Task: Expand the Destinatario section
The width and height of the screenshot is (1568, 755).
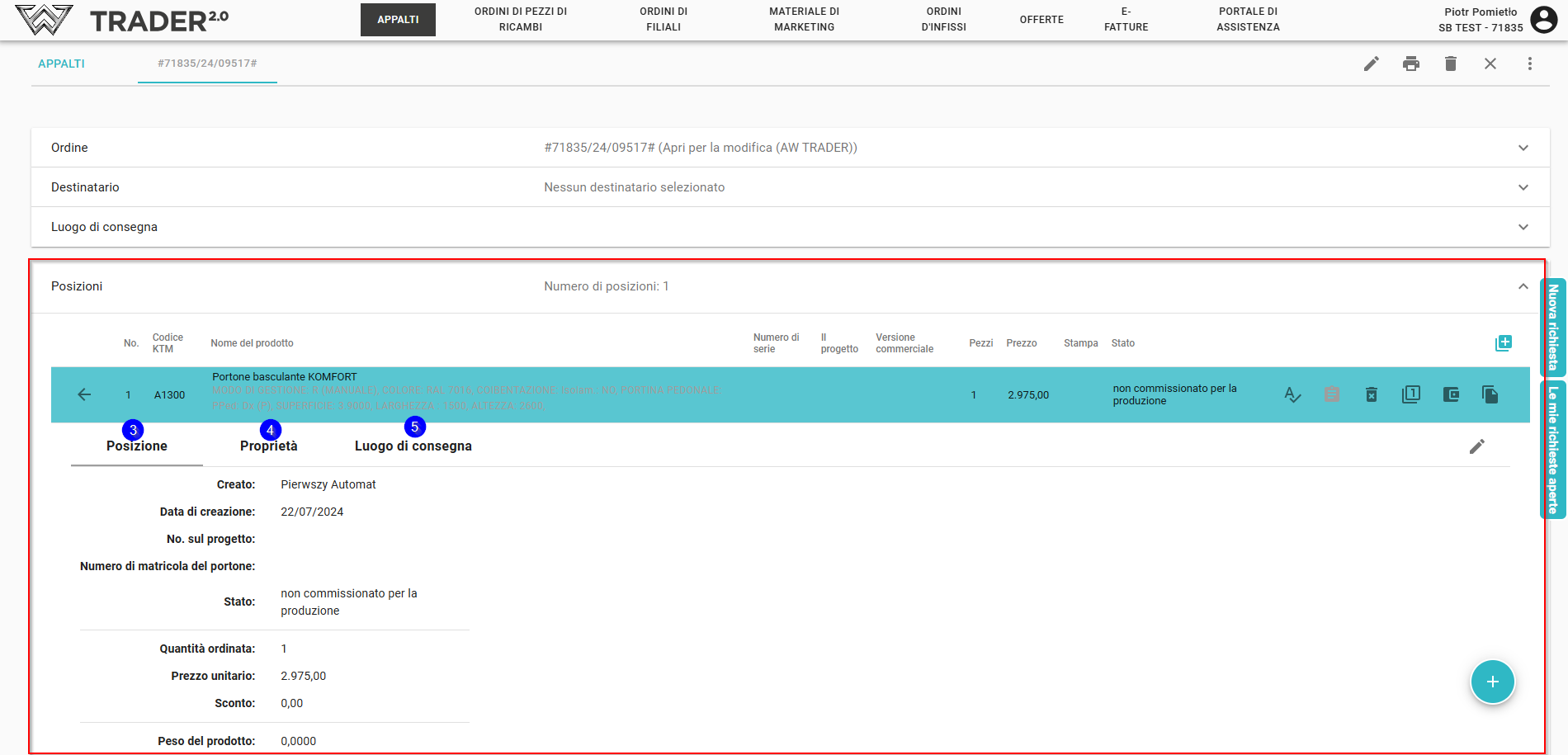Action: 1523,187
